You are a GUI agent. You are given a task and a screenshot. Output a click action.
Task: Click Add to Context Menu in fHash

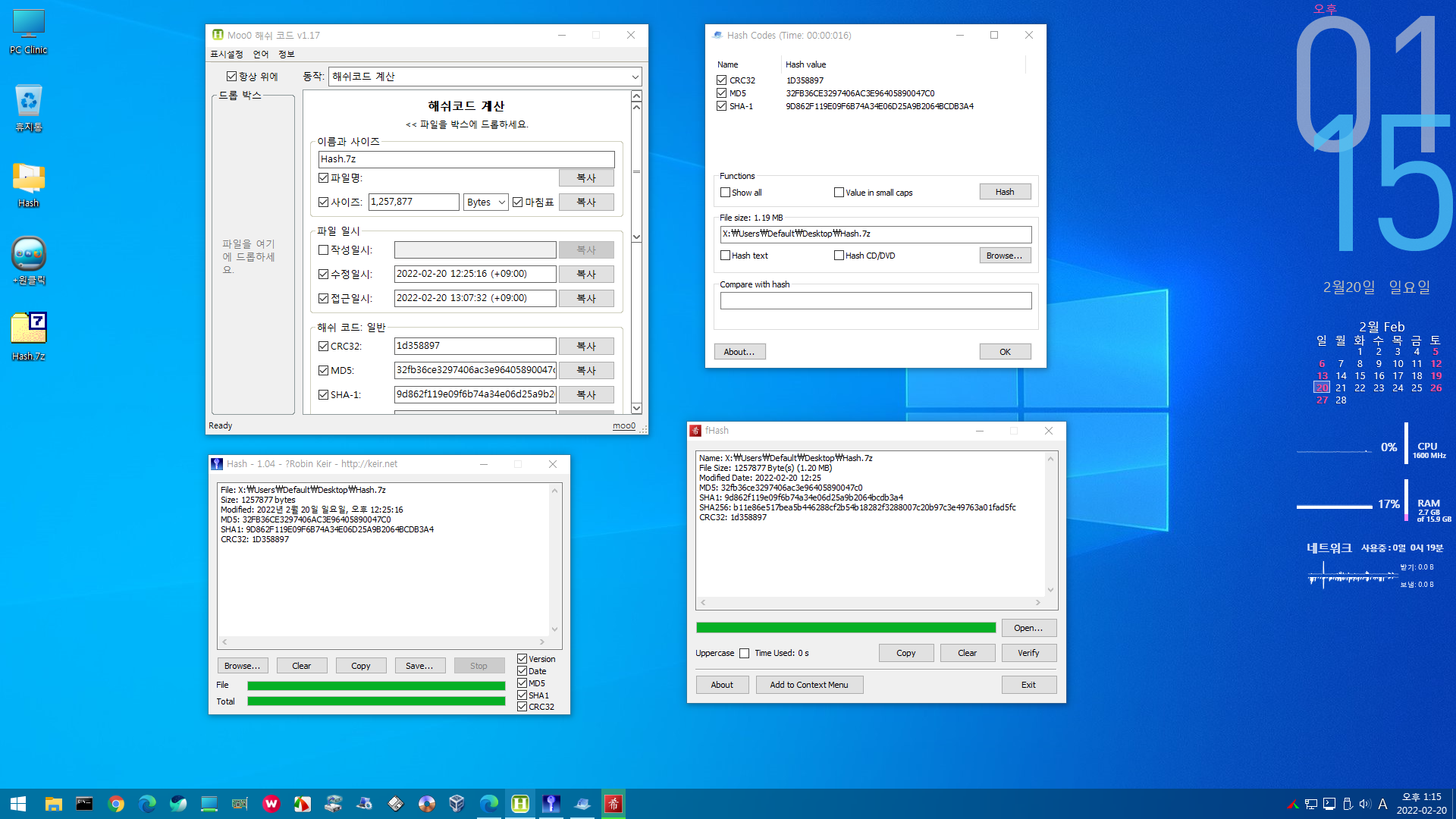(809, 685)
